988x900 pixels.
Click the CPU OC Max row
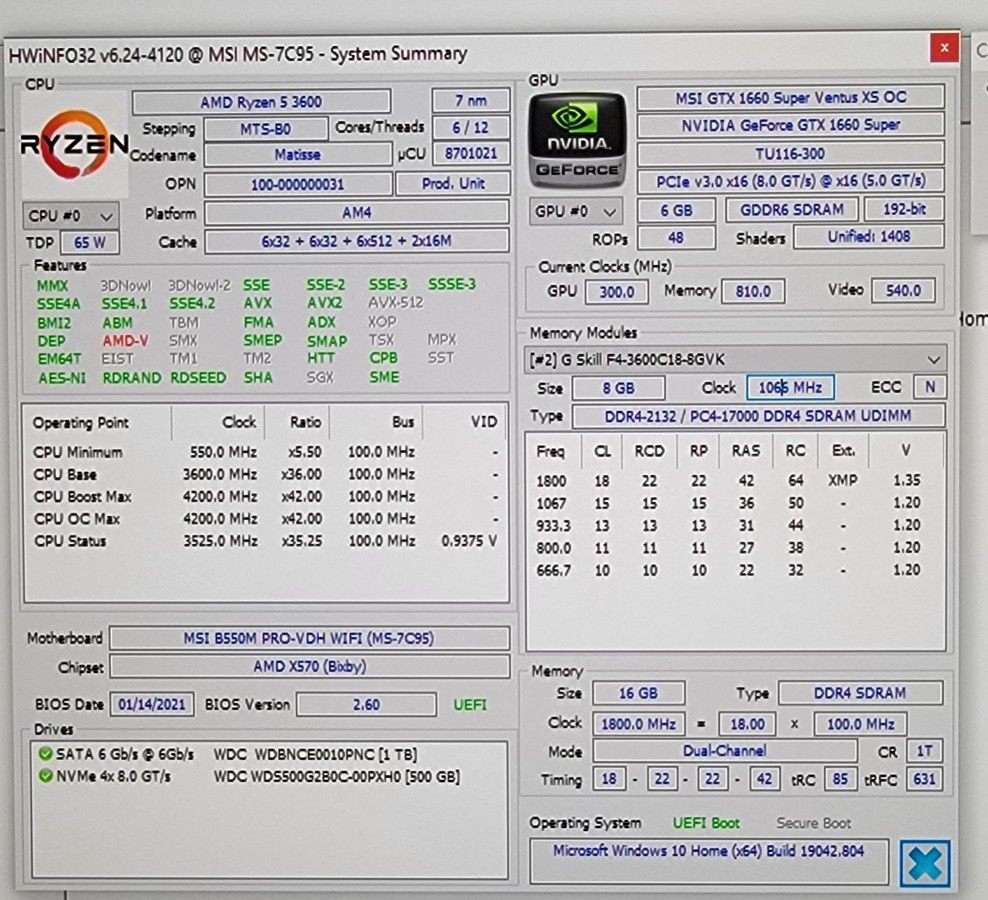pos(265,519)
